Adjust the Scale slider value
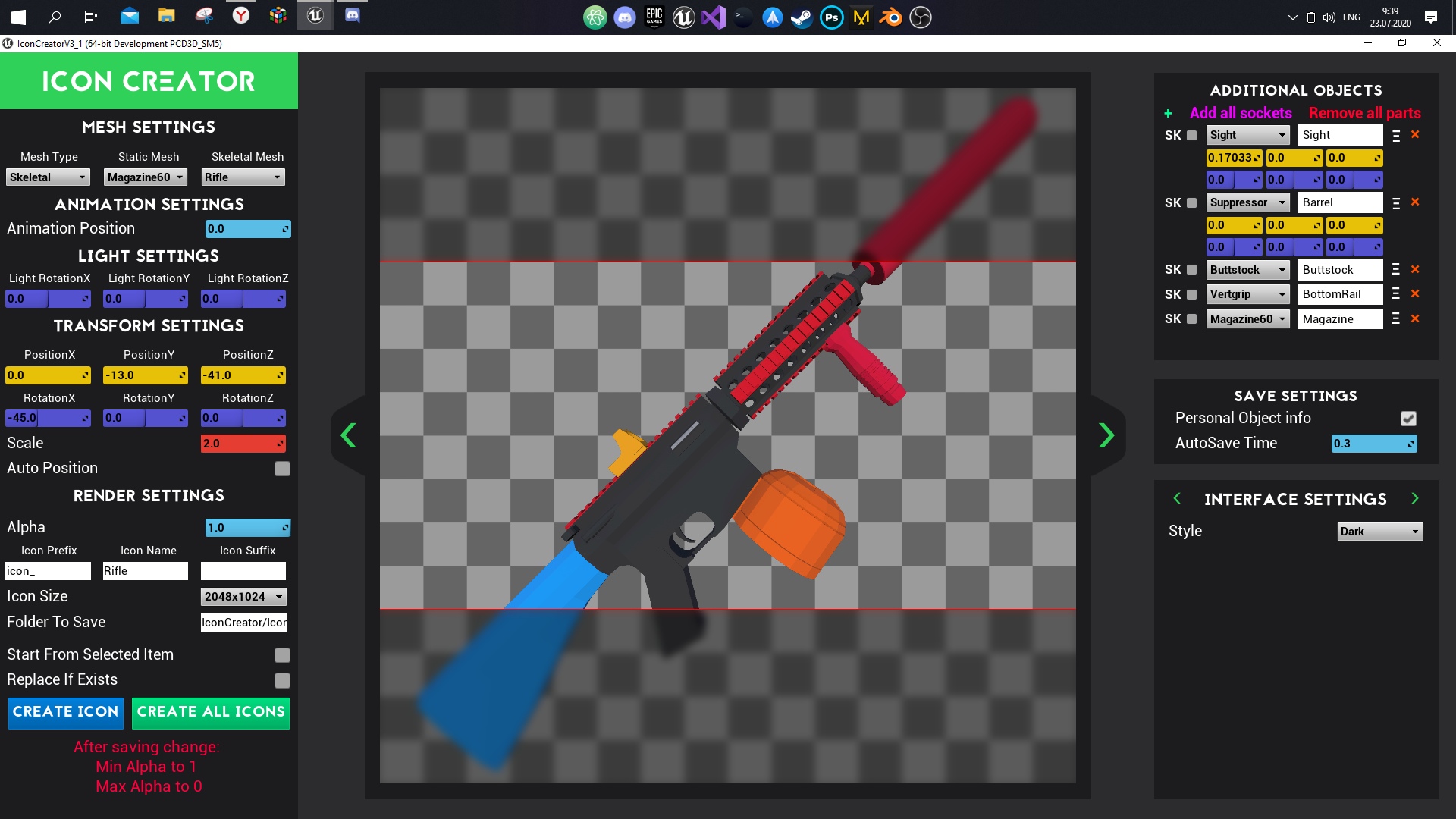This screenshot has width=1456, height=819. coord(245,443)
